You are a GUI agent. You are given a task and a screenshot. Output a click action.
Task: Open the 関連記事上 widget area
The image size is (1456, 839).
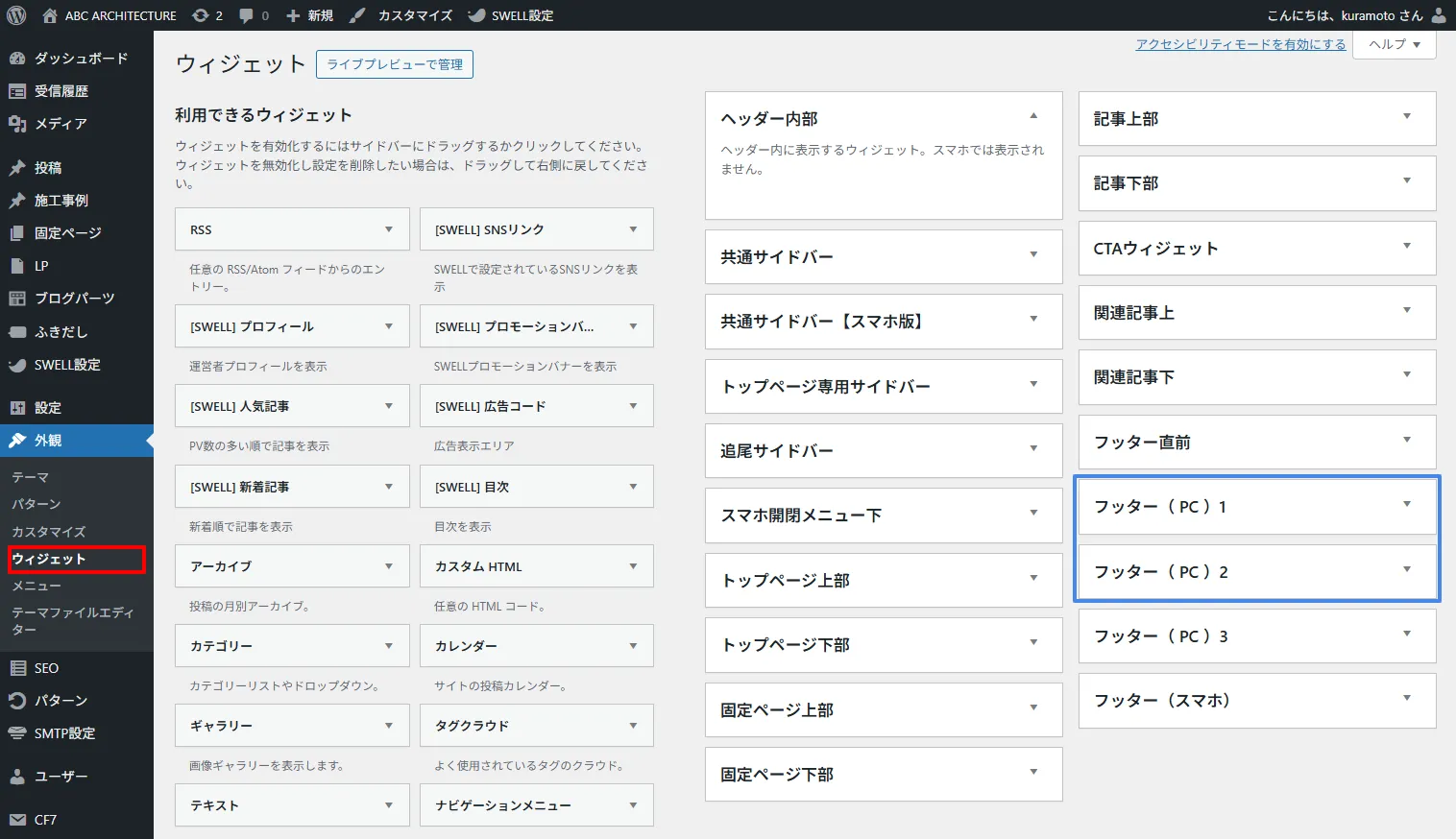click(1257, 313)
